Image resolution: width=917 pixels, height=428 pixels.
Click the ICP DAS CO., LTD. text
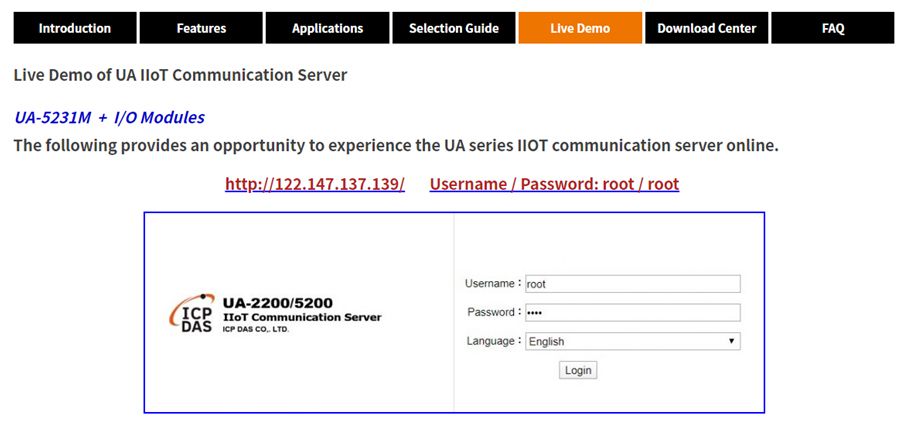pos(256,329)
